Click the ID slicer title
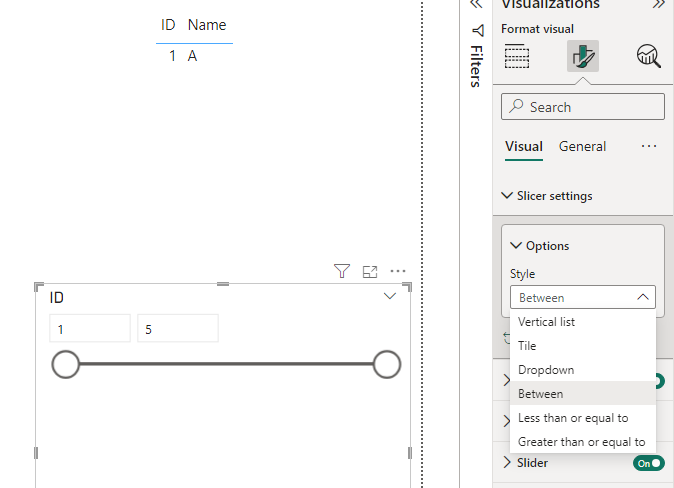The image size is (674, 488). pyautogui.click(x=57, y=298)
